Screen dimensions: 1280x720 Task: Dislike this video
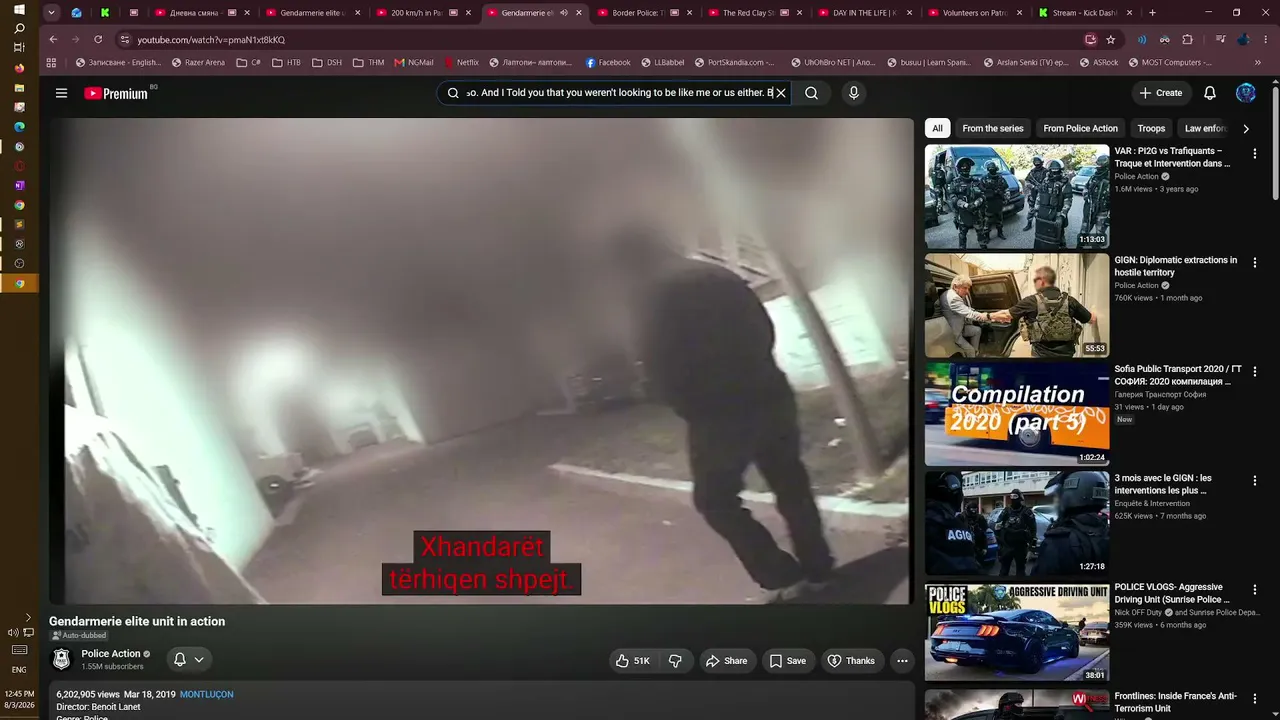[675, 661]
